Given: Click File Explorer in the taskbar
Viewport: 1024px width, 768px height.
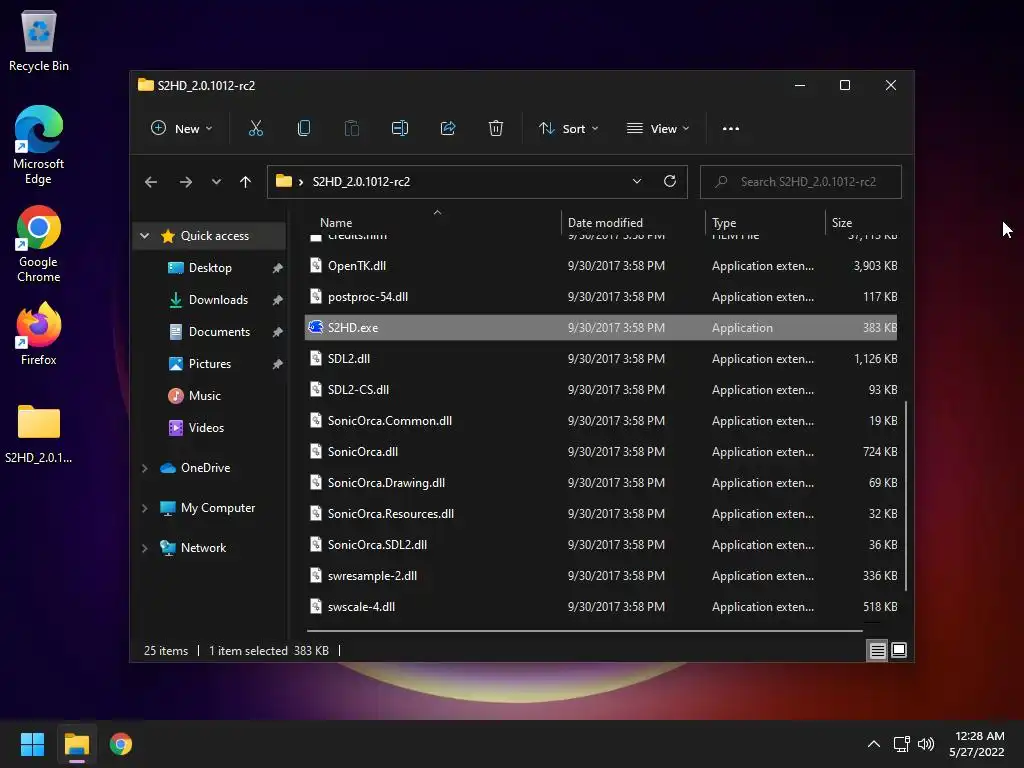Looking at the screenshot, I should (x=77, y=744).
